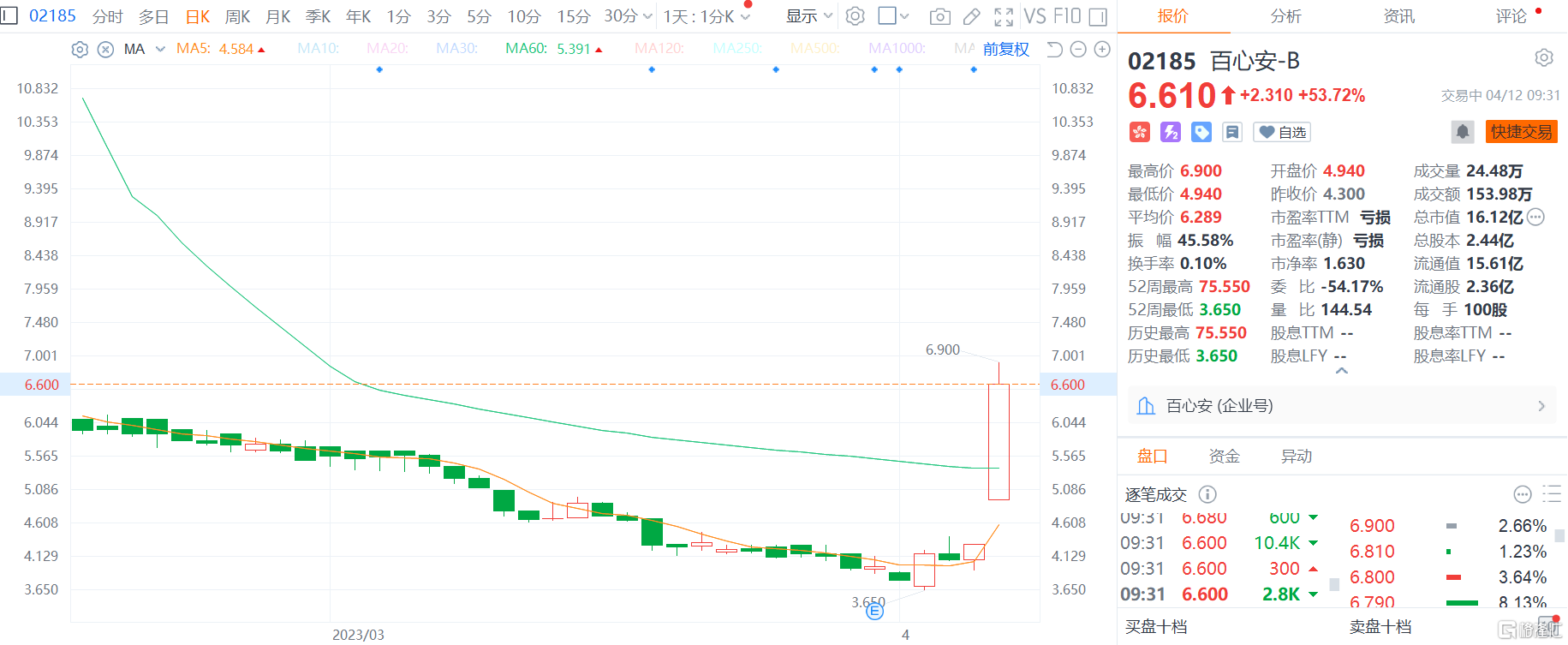
Task: Open 百心安 (企业号) company page link
Action: [x=1342, y=406]
